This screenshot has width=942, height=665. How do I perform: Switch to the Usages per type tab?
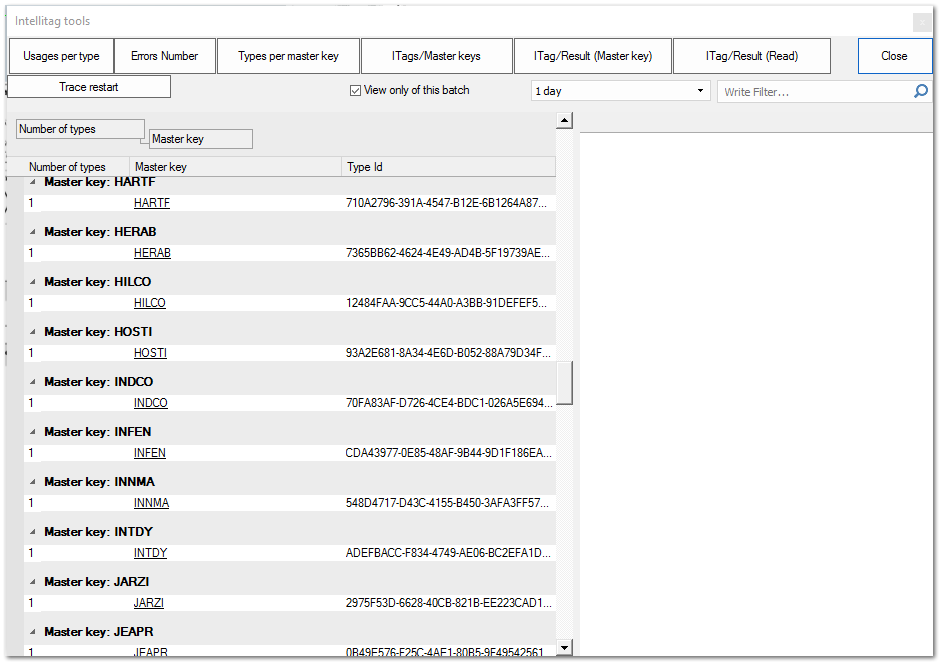pyautogui.click(x=60, y=55)
